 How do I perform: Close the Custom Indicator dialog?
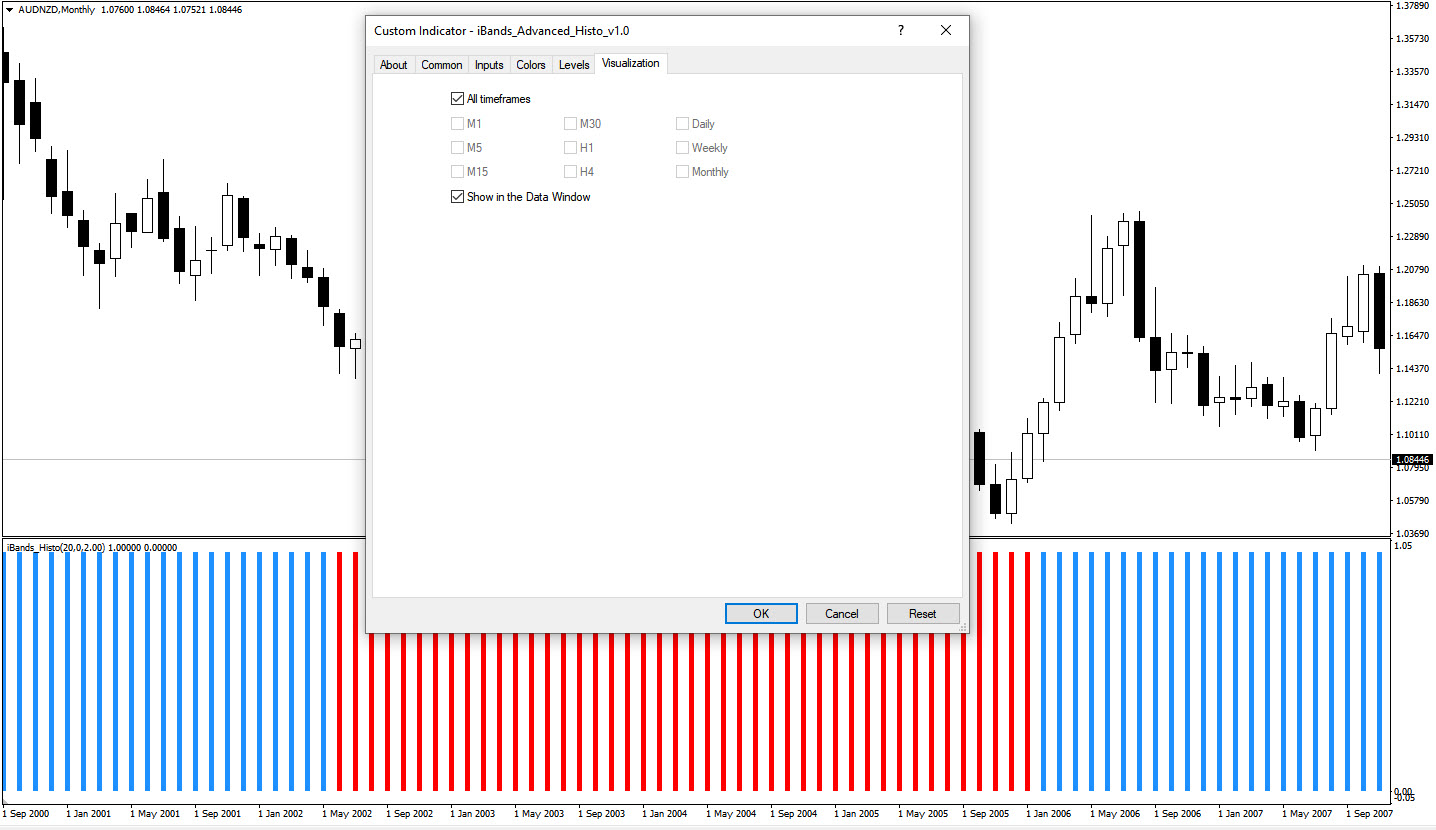[946, 31]
